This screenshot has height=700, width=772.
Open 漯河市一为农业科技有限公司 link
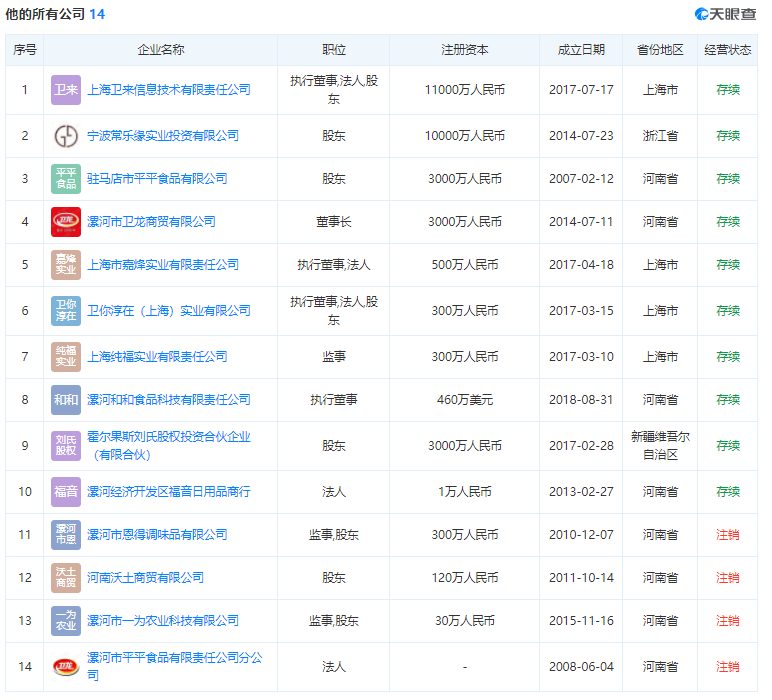coord(163,621)
